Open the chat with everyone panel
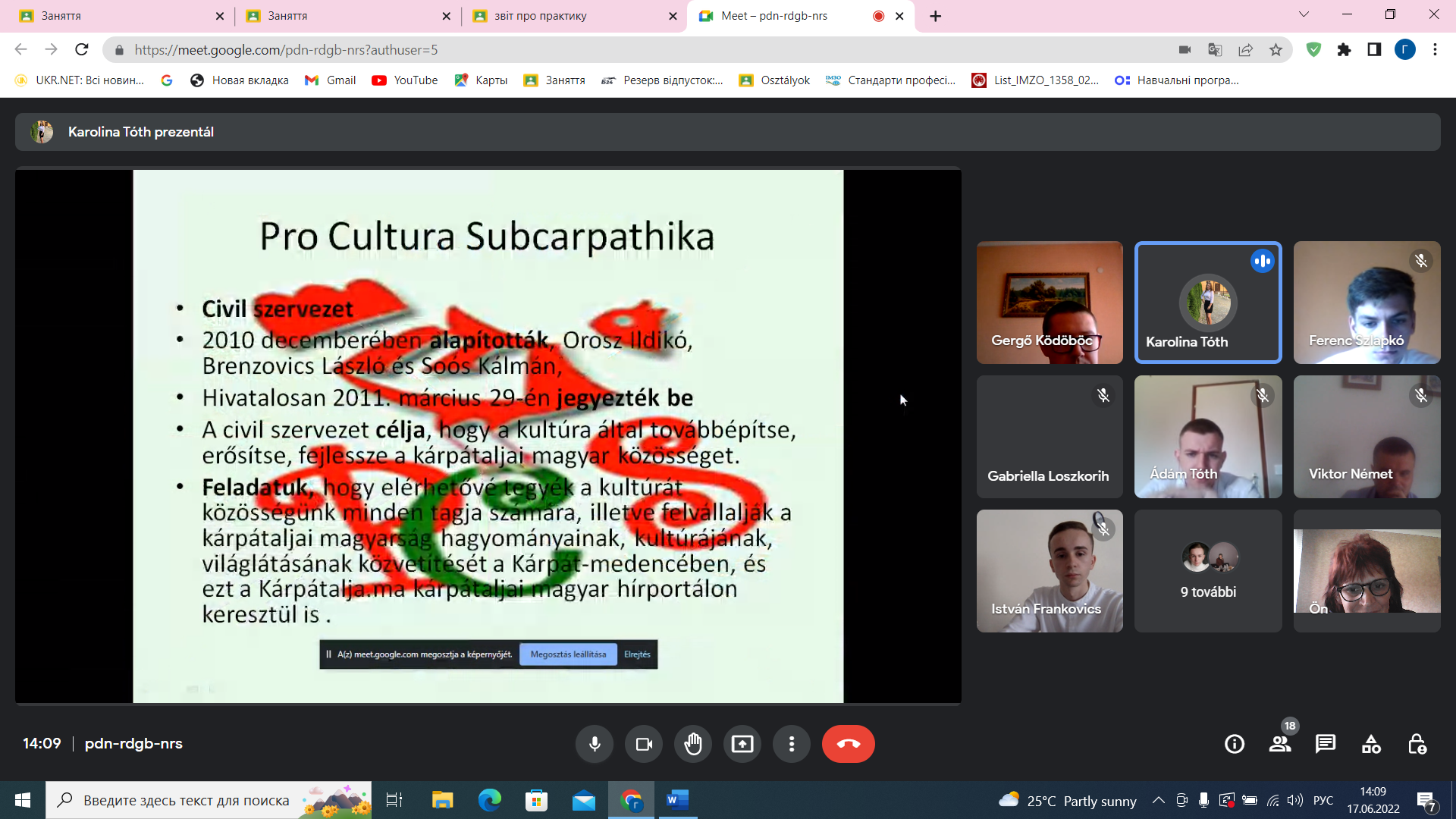 click(1326, 744)
